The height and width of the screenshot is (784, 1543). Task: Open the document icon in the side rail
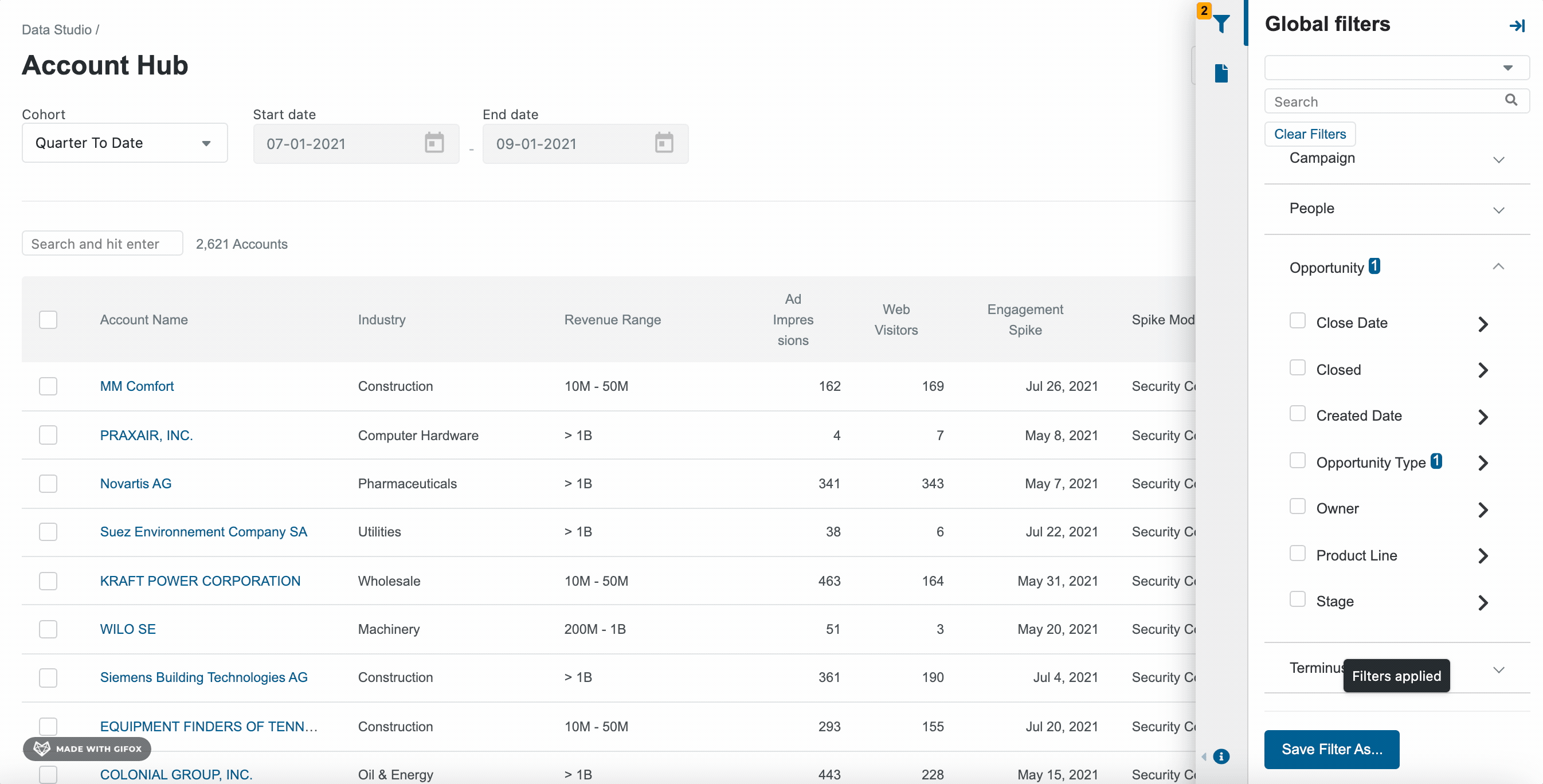pos(1221,73)
